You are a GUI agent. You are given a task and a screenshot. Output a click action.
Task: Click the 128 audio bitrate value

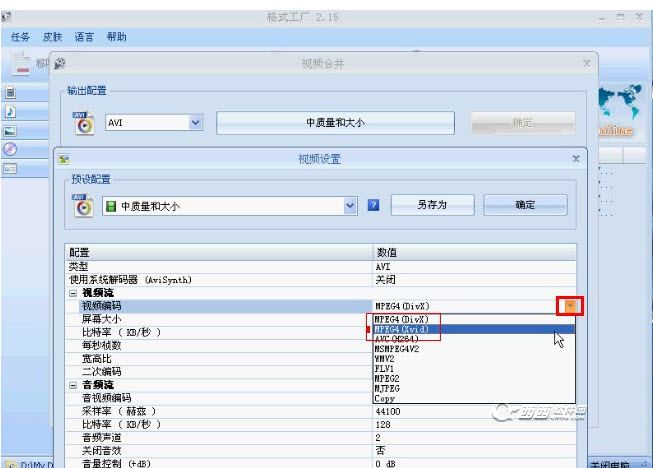click(x=383, y=425)
